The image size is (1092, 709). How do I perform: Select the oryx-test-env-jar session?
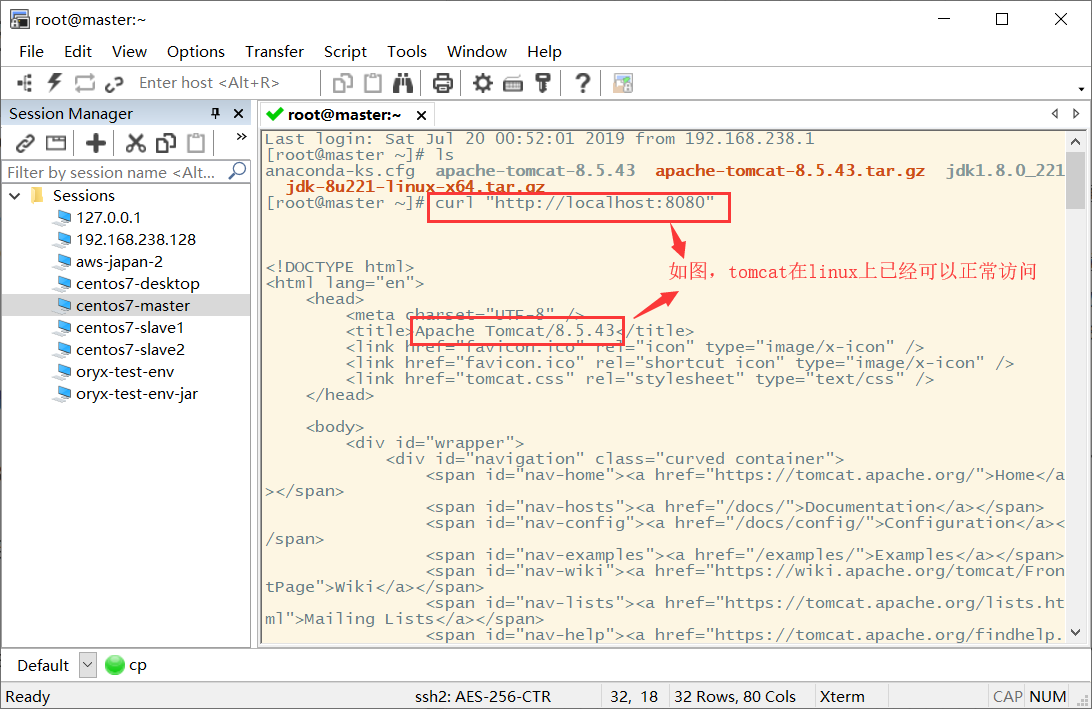(x=137, y=394)
